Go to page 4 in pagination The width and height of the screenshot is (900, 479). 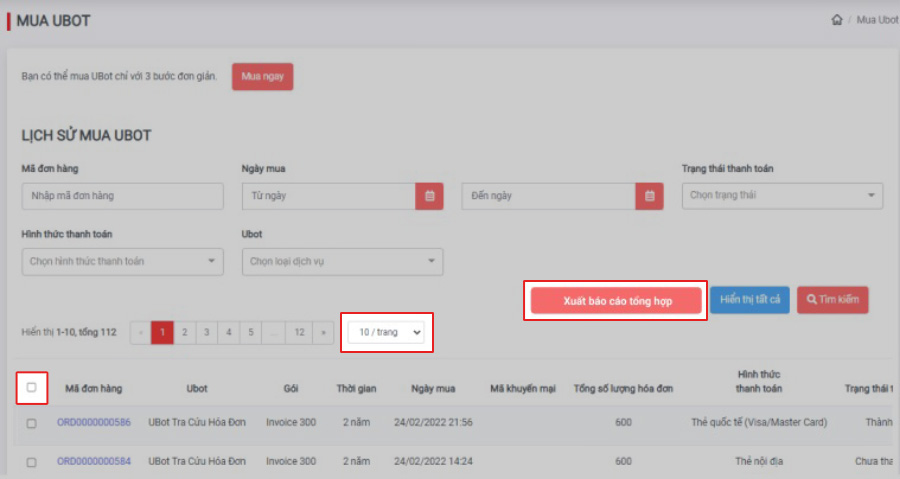[228, 333]
